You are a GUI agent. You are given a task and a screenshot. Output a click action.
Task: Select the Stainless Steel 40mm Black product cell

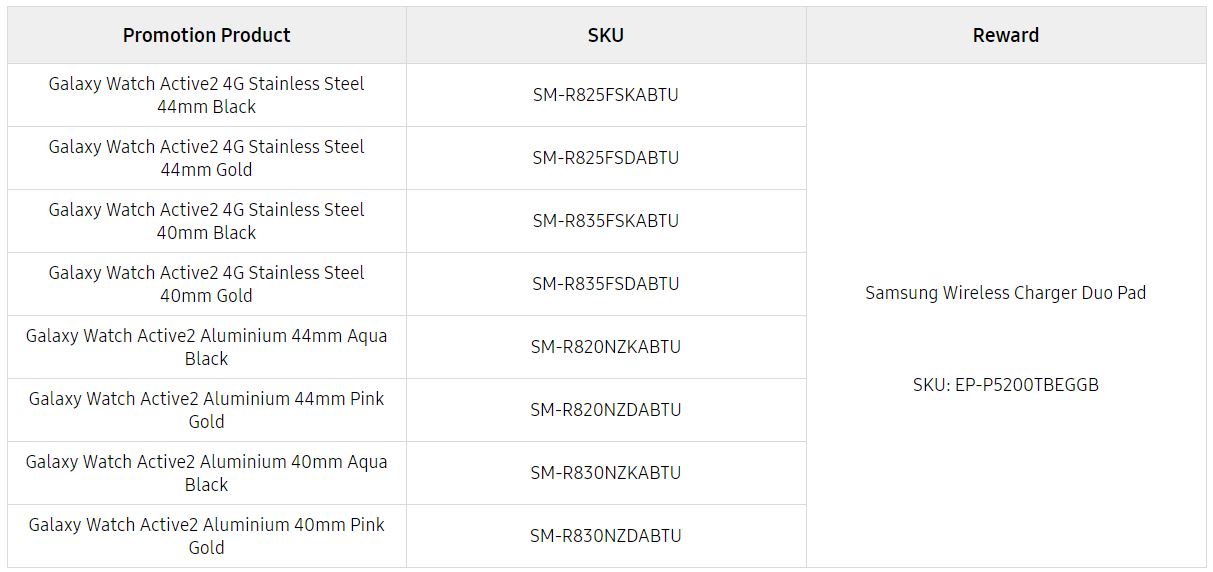click(x=206, y=221)
